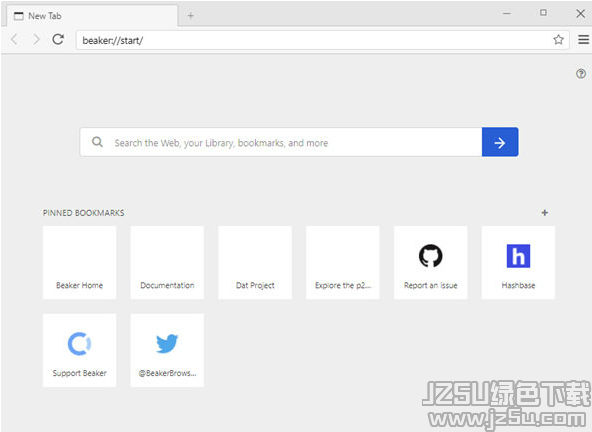Screen dimensions: 592x432
Task: Open a new tab with the plus button
Action: (x=191, y=15)
